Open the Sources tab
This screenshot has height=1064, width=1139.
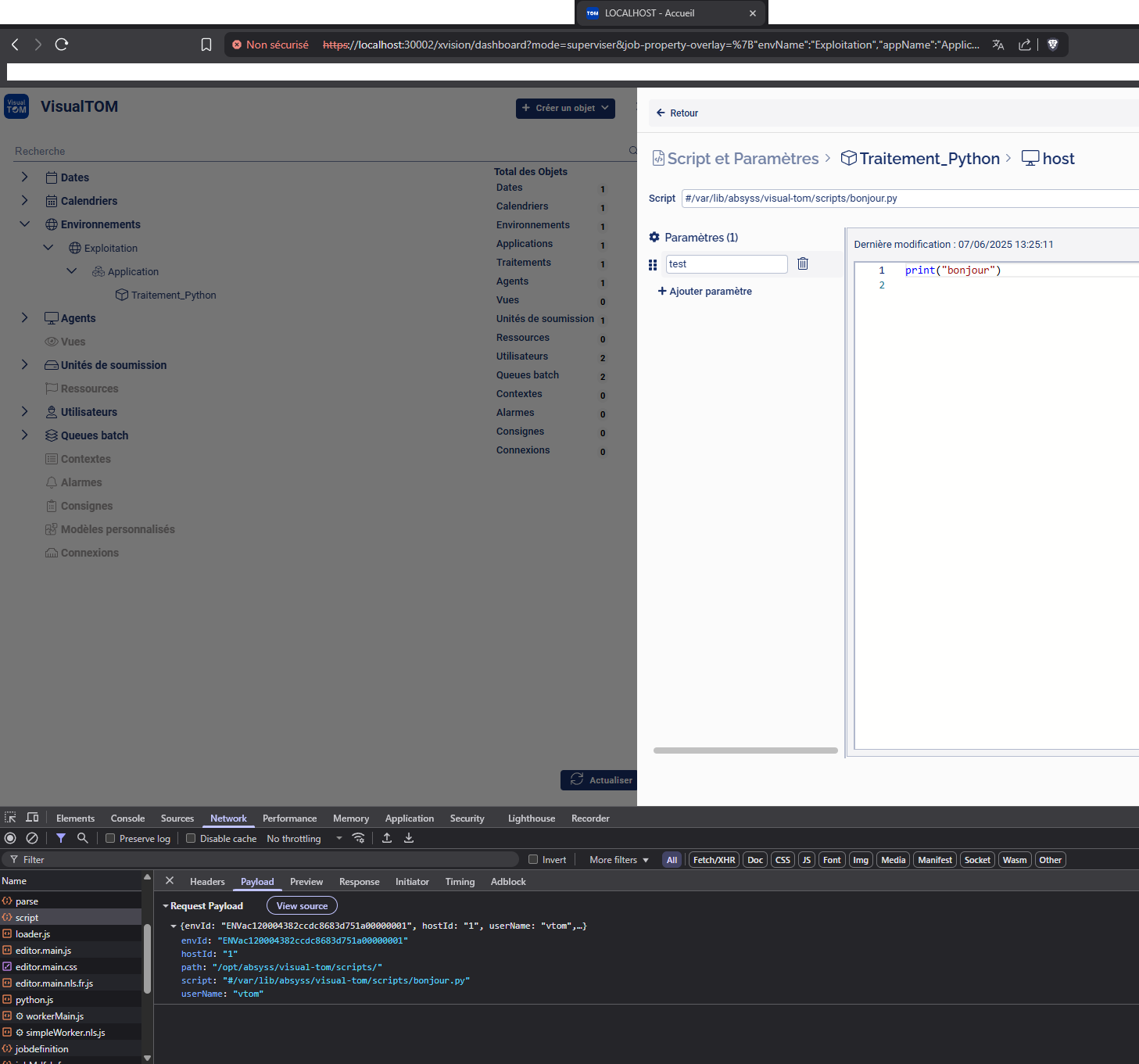pos(177,819)
